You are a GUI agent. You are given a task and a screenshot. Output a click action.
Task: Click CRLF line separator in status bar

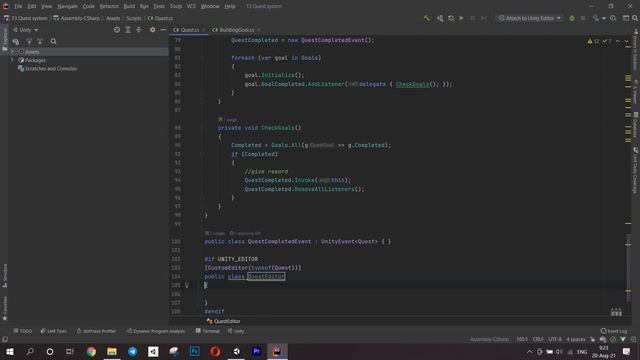click(x=538, y=339)
